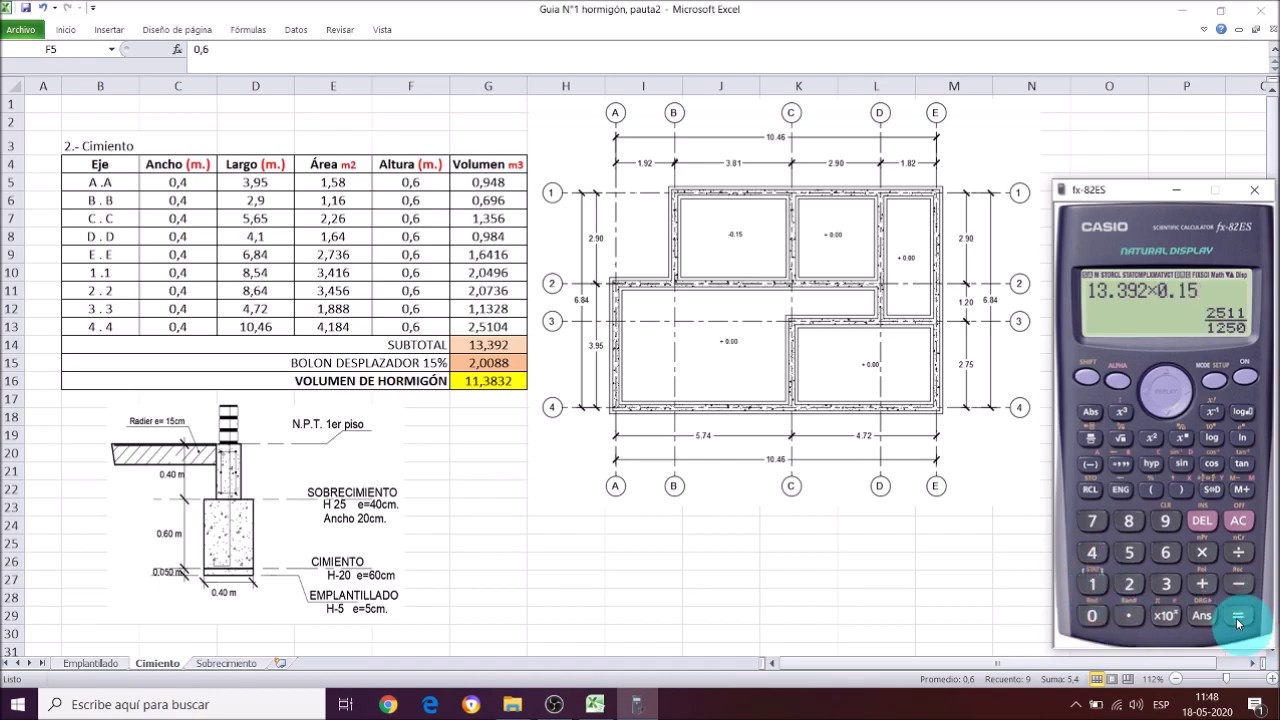
Task: Click the Insert new worksheet icon
Action: click(280, 663)
